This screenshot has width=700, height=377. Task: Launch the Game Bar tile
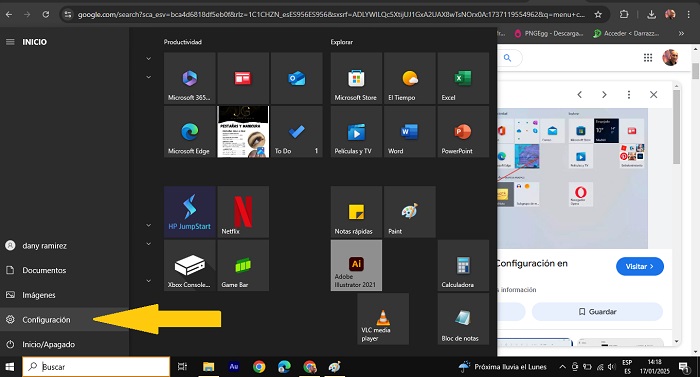tap(243, 265)
